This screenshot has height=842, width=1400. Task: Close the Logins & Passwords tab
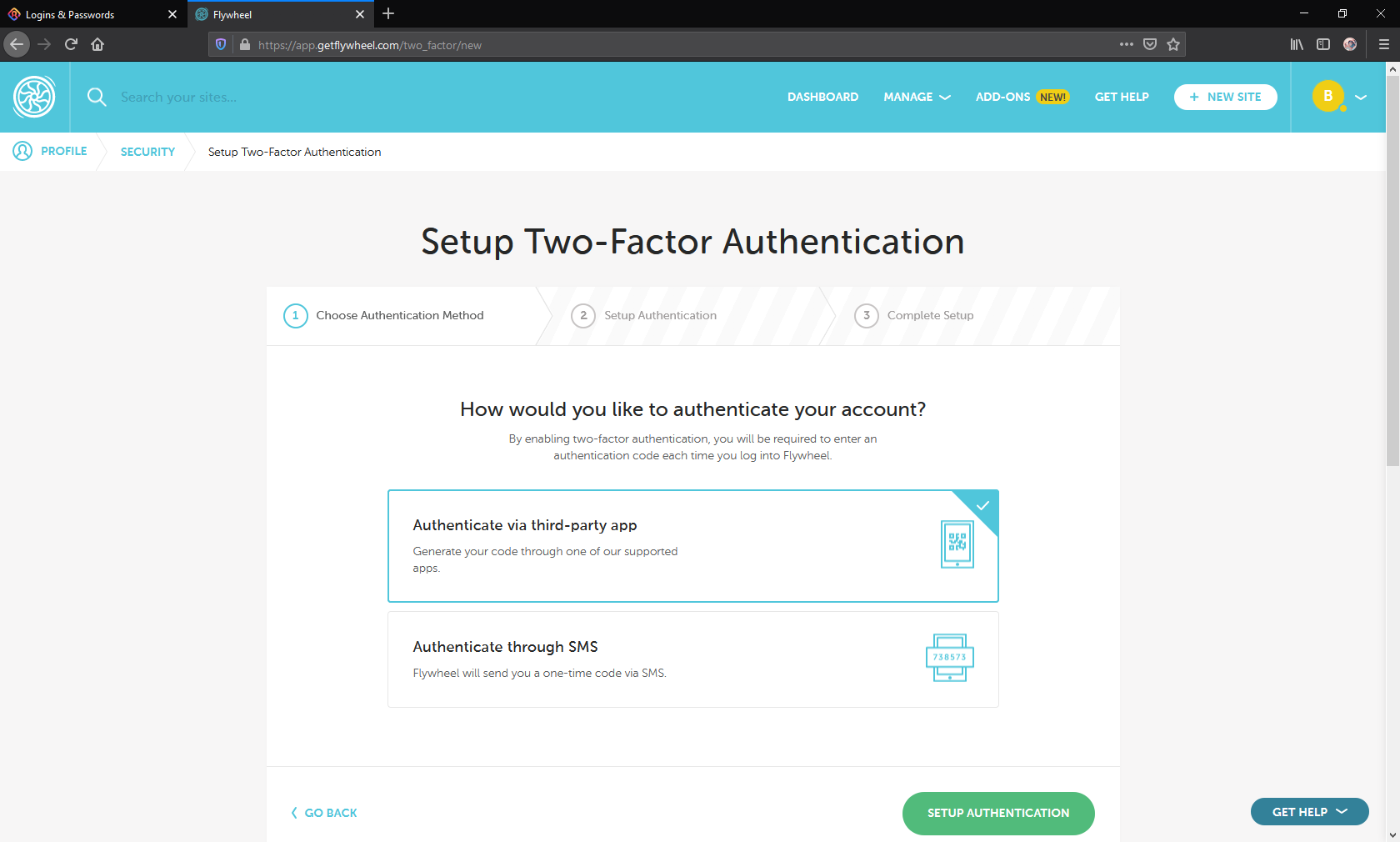(172, 14)
